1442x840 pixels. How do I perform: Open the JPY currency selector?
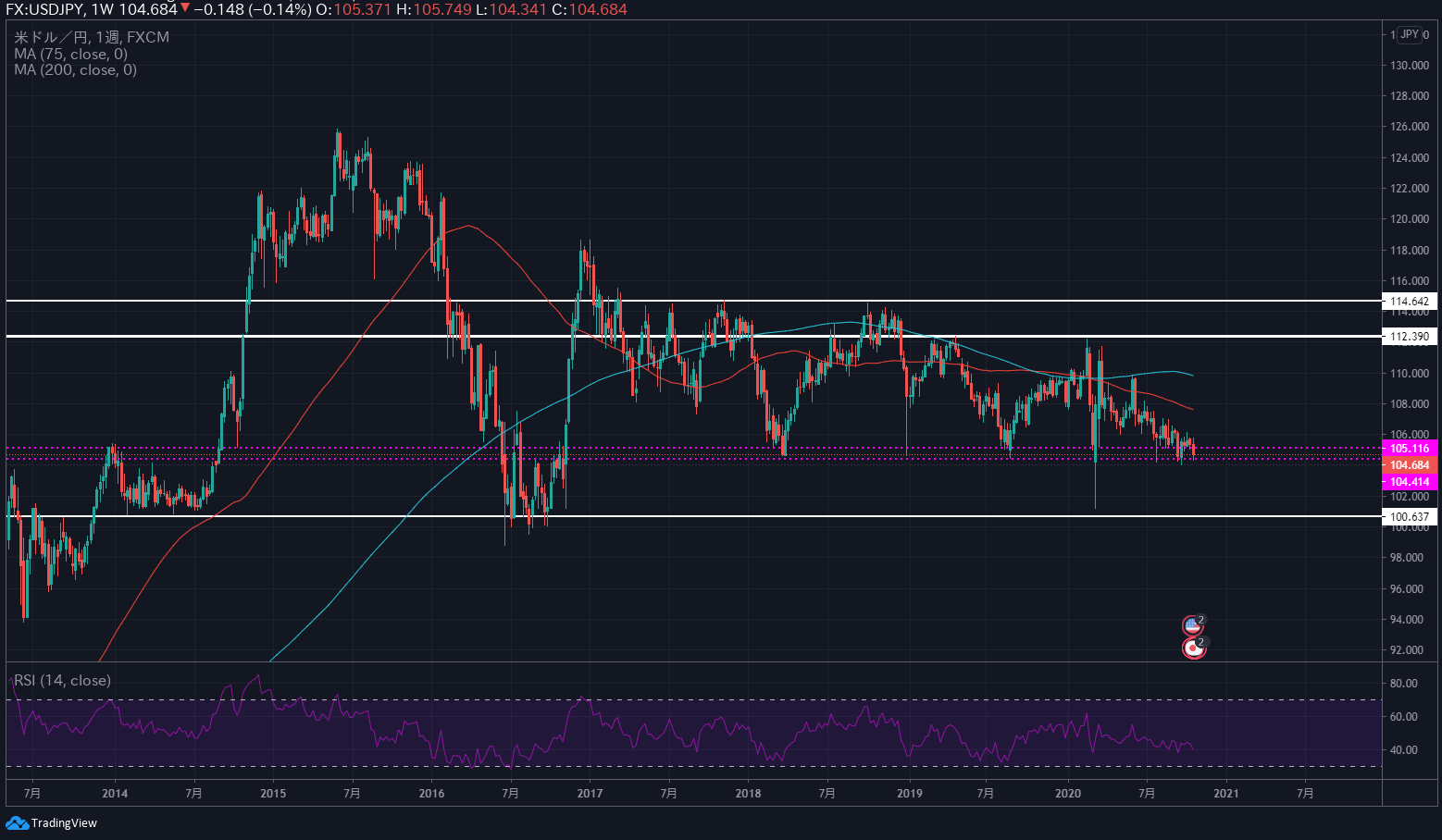point(1409,34)
